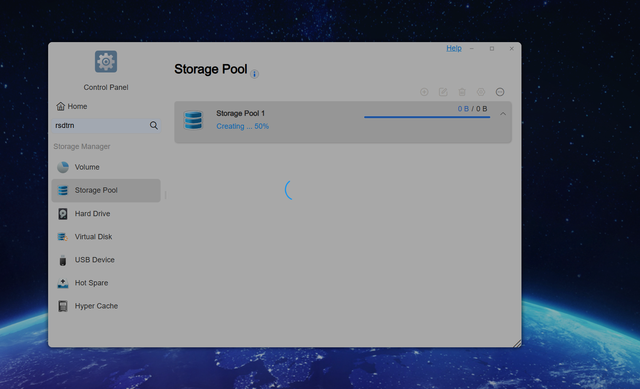Maximize the Control Panel window
Viewport: 640px width, 389px height.
point(492,49)
